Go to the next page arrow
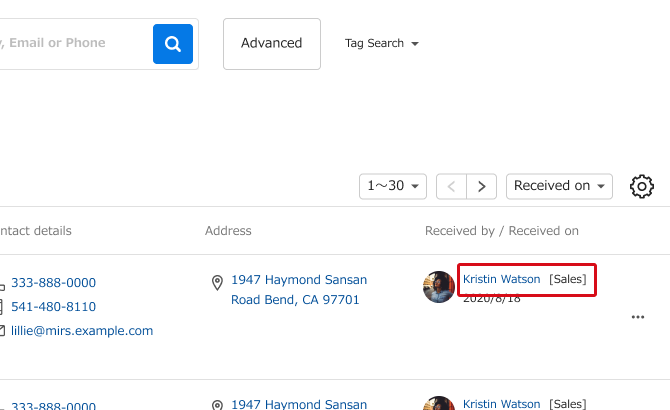The image size is (670, 410). [482, 186]
